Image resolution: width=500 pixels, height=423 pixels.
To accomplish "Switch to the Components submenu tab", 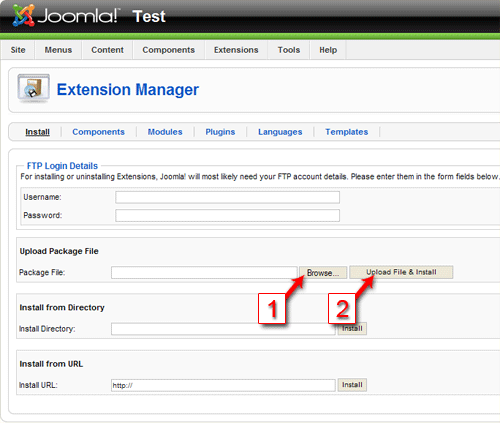I will 98,132.
